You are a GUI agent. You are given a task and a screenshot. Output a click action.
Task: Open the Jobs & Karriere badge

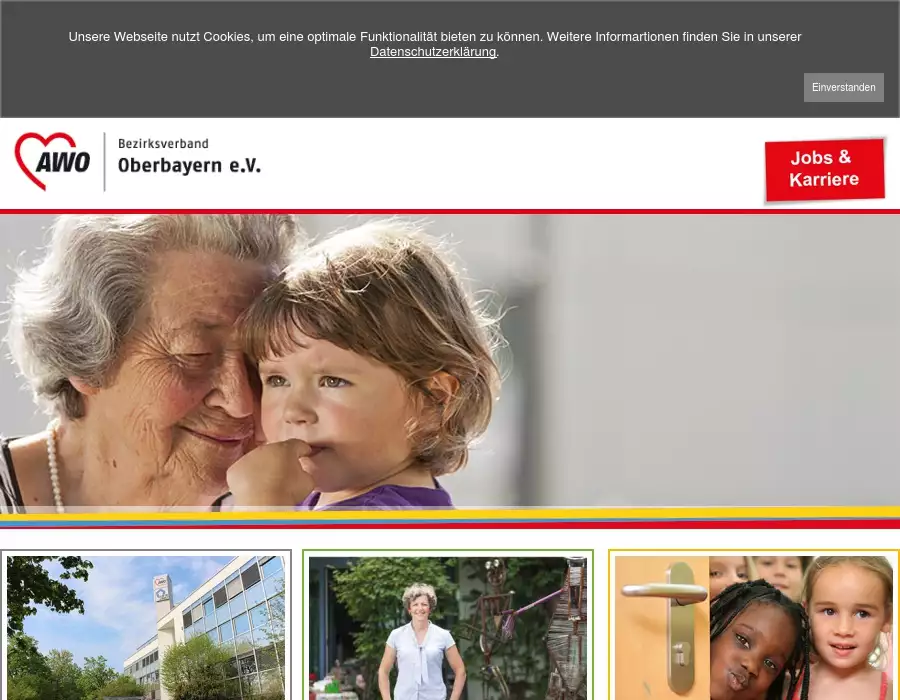point(824,169)
